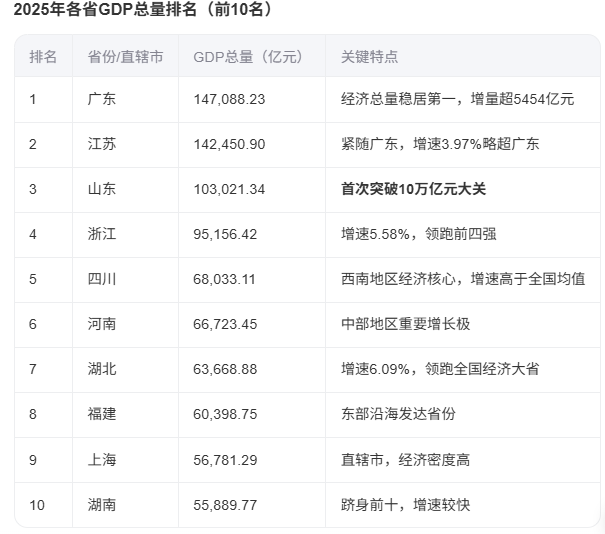Click the "排名" column header
Viewport: 605px width, 534px height.
(43, 57)
